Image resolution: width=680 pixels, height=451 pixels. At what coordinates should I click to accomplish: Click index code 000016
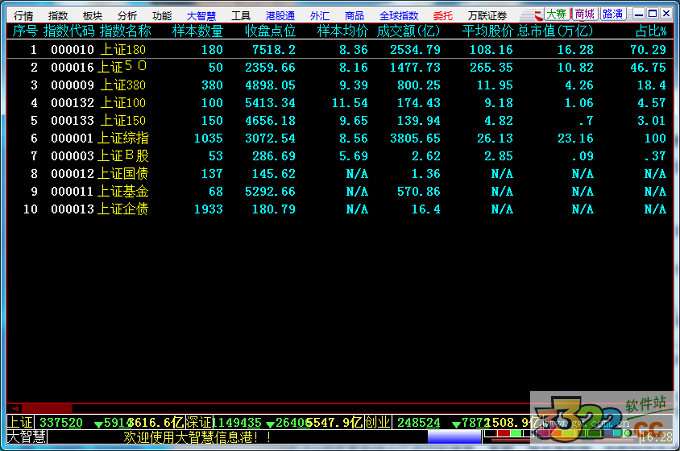tap(72, 68)
